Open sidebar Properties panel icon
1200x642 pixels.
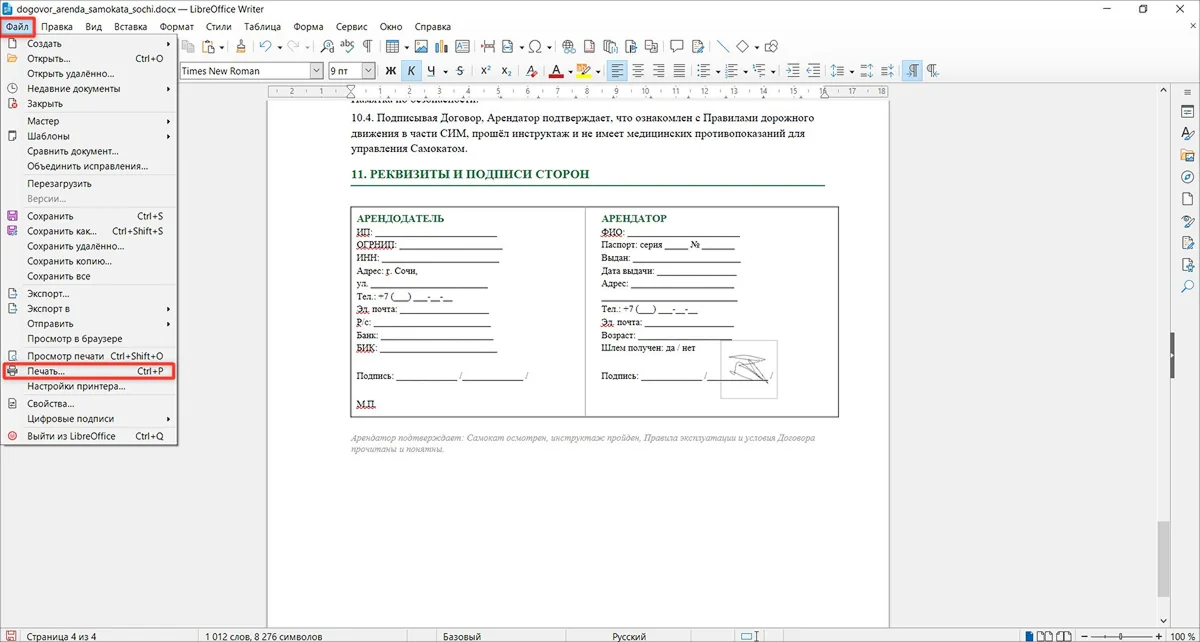pos(1188,111)
